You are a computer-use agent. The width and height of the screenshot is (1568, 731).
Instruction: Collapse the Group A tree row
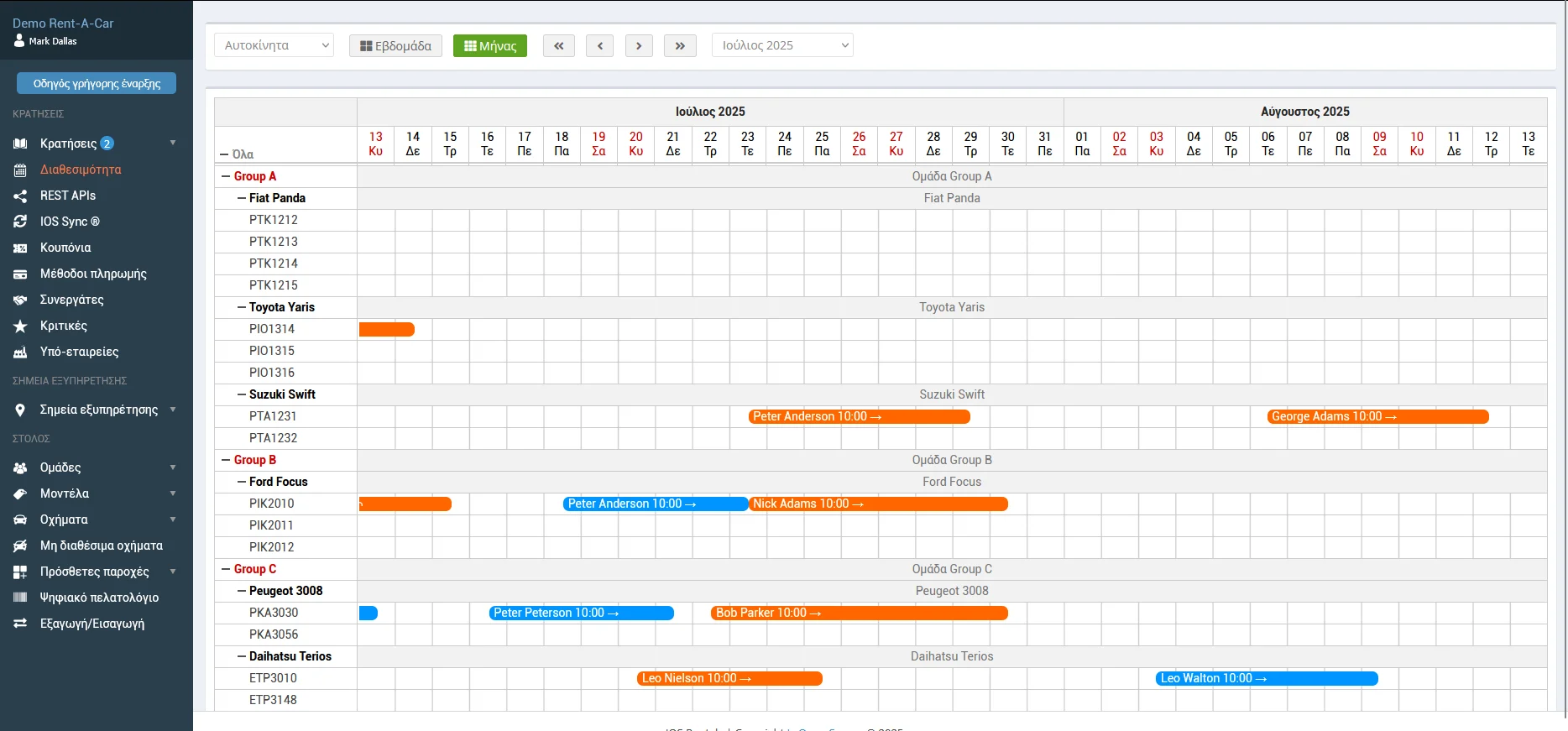pos(226,176)
